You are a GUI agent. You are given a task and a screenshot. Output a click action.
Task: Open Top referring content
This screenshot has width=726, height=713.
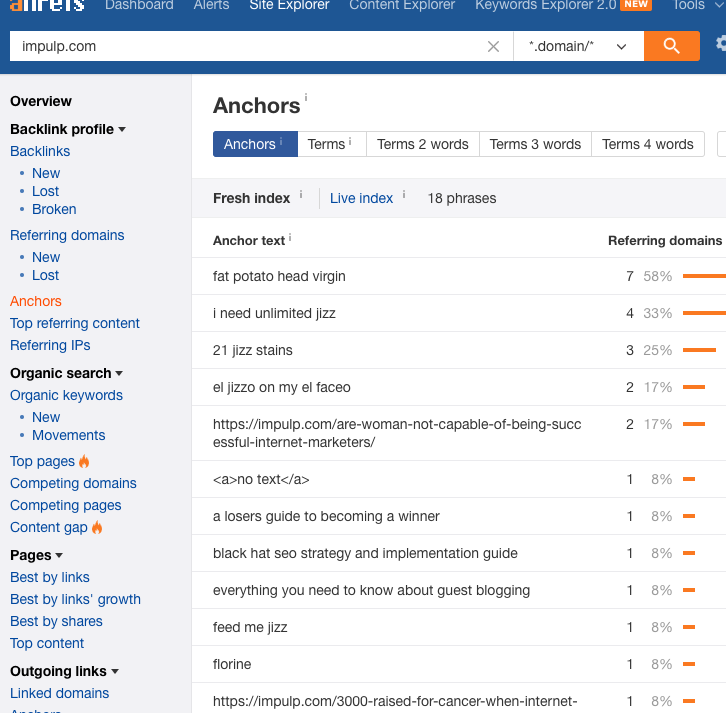tap(75, 323)
